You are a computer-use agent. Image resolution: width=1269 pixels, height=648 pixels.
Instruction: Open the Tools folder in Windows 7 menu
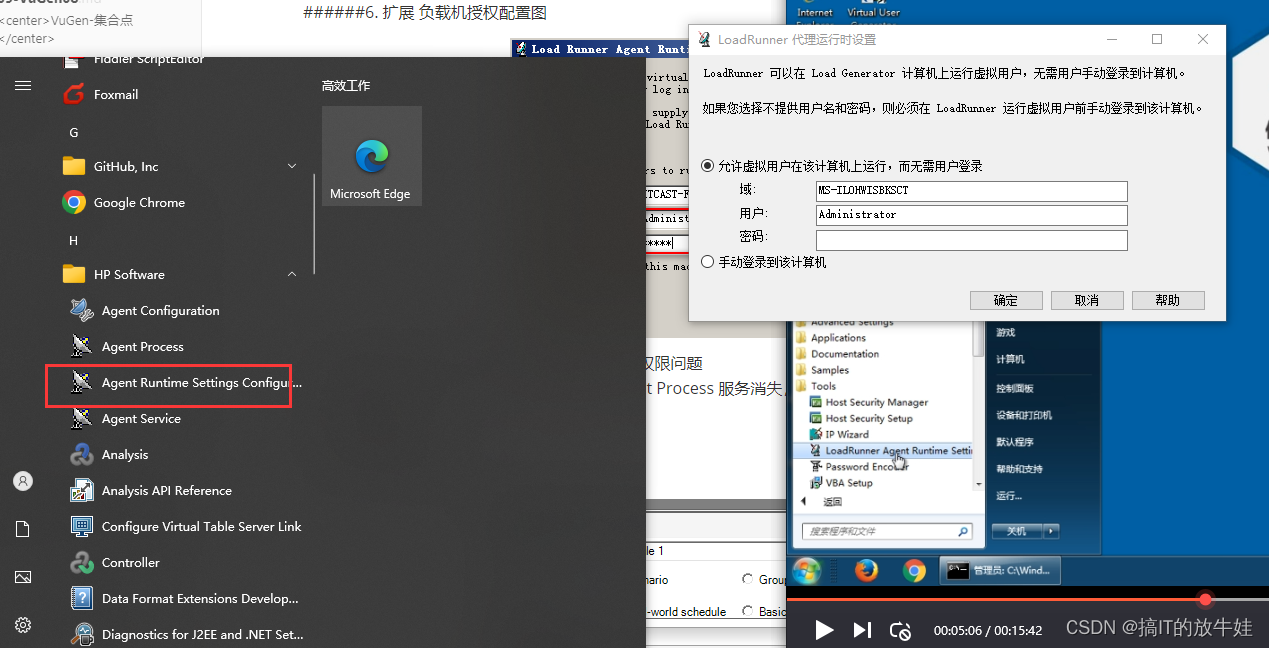pyautogui.click(x=816, y=386)
